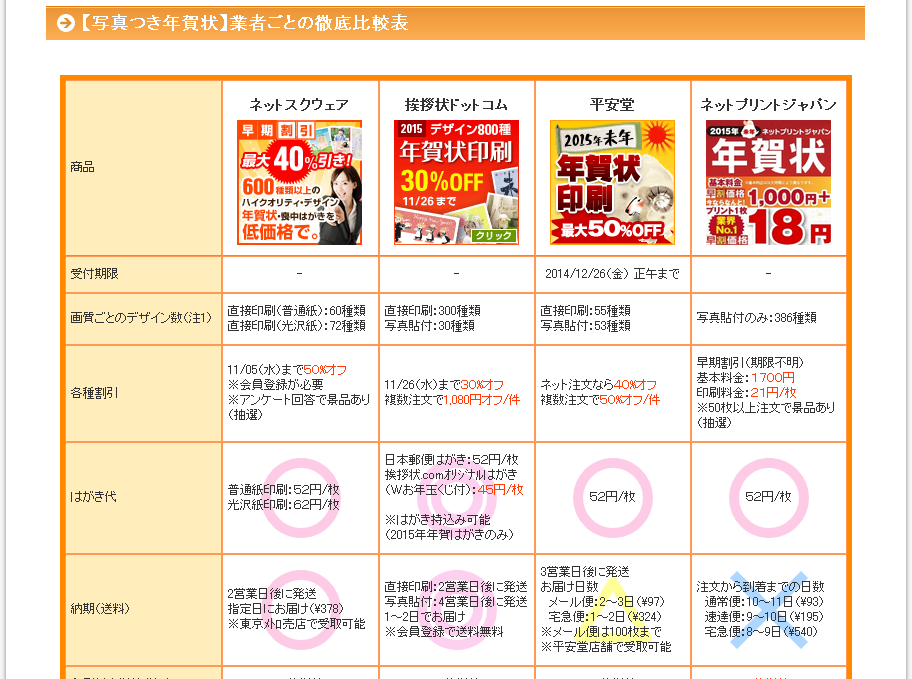Click 光沢紙印刷:62円/枚 text
This screenshot has height=679, width=912.
[283, 504]
